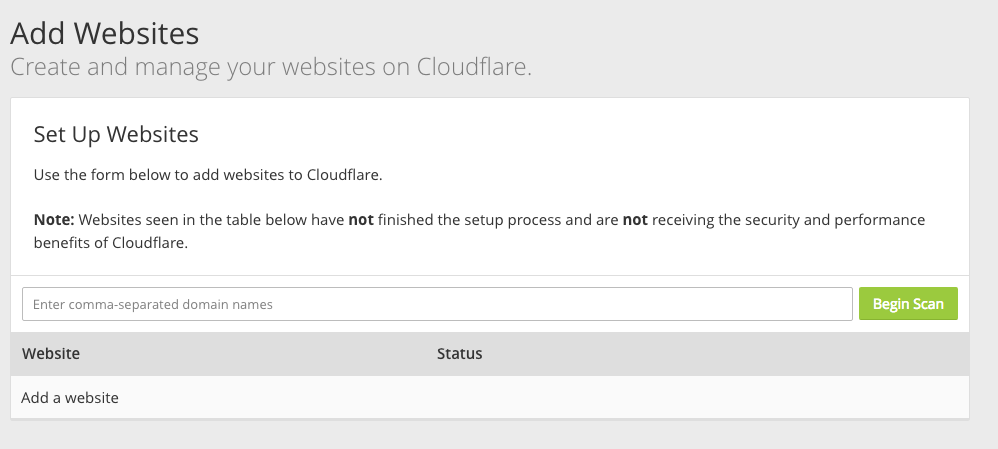Select the Add a website row
The image size is (998, 449).
tap(489, 397)
